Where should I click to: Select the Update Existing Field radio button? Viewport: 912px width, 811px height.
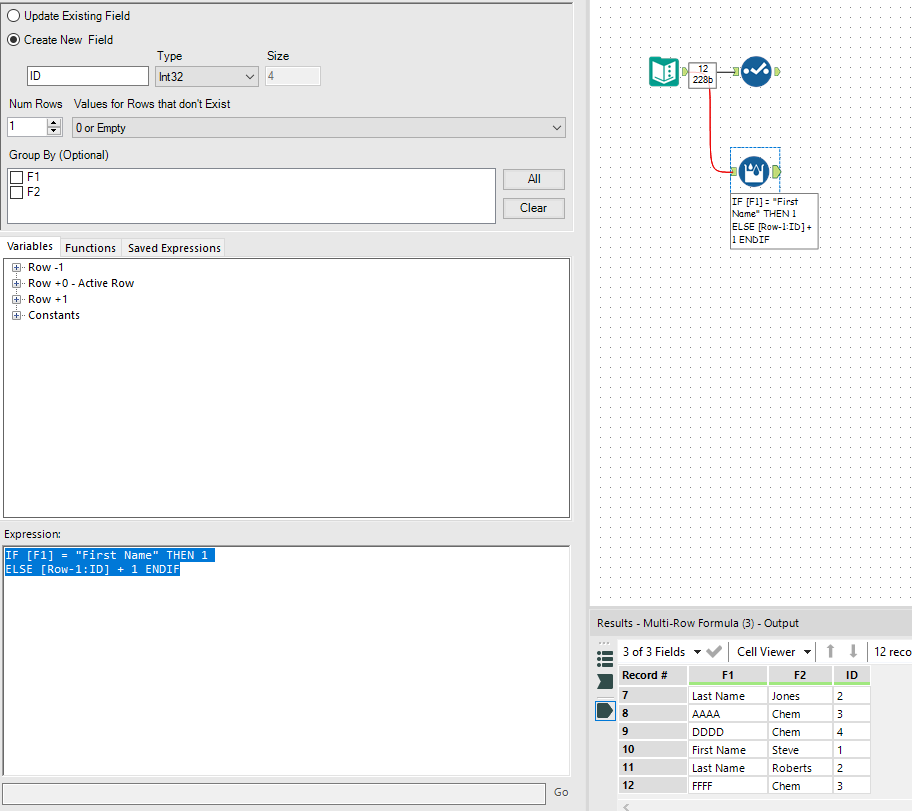click(14, 16)
